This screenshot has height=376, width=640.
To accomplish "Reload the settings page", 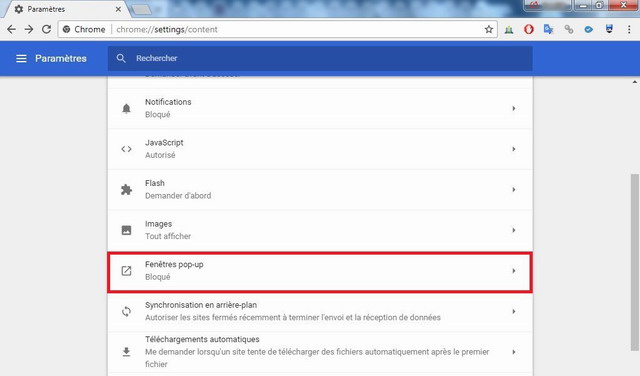I will (x=47, y=29).
